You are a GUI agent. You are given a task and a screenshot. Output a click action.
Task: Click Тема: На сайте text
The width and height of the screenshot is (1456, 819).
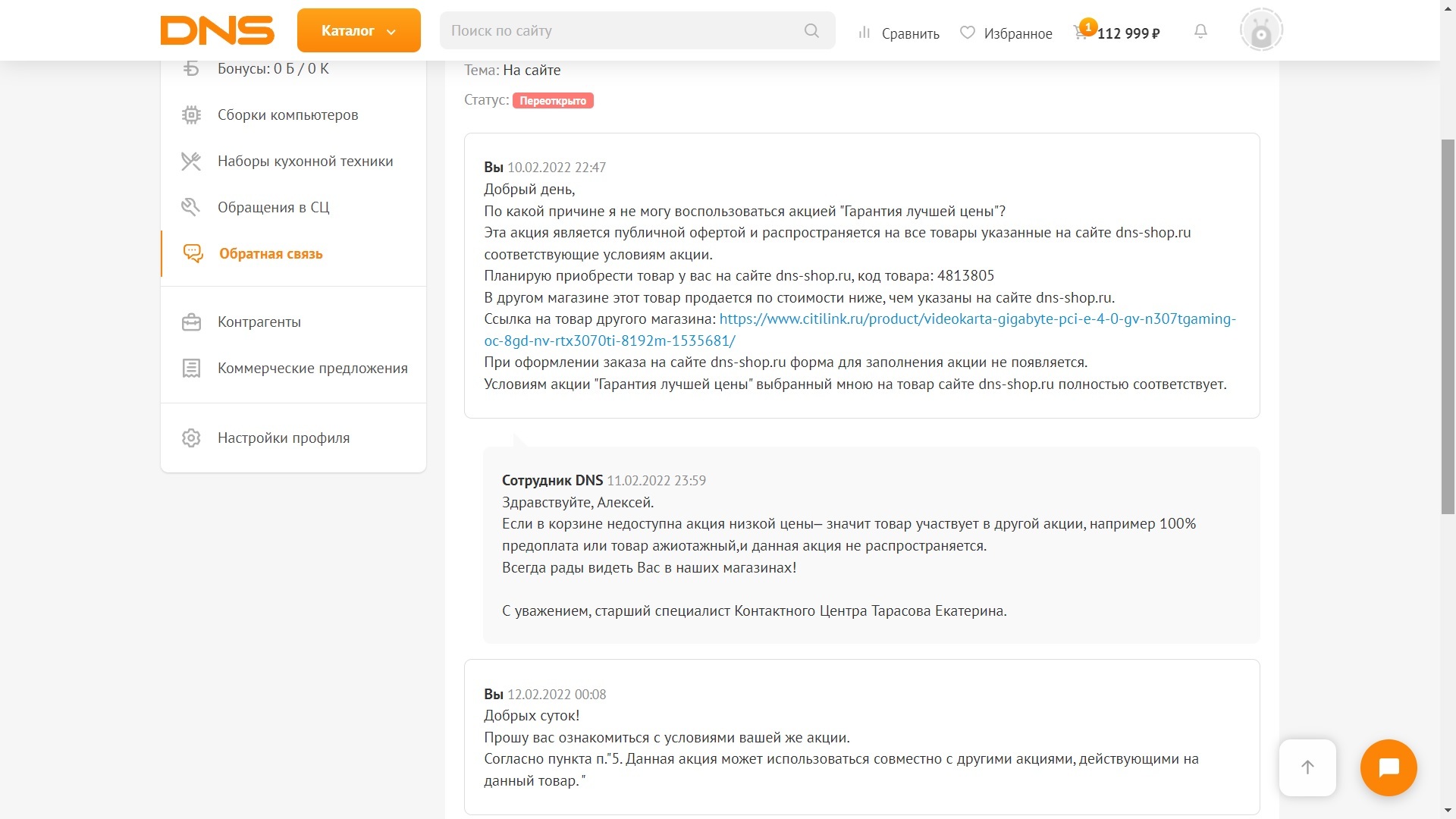tap(512, 70)
